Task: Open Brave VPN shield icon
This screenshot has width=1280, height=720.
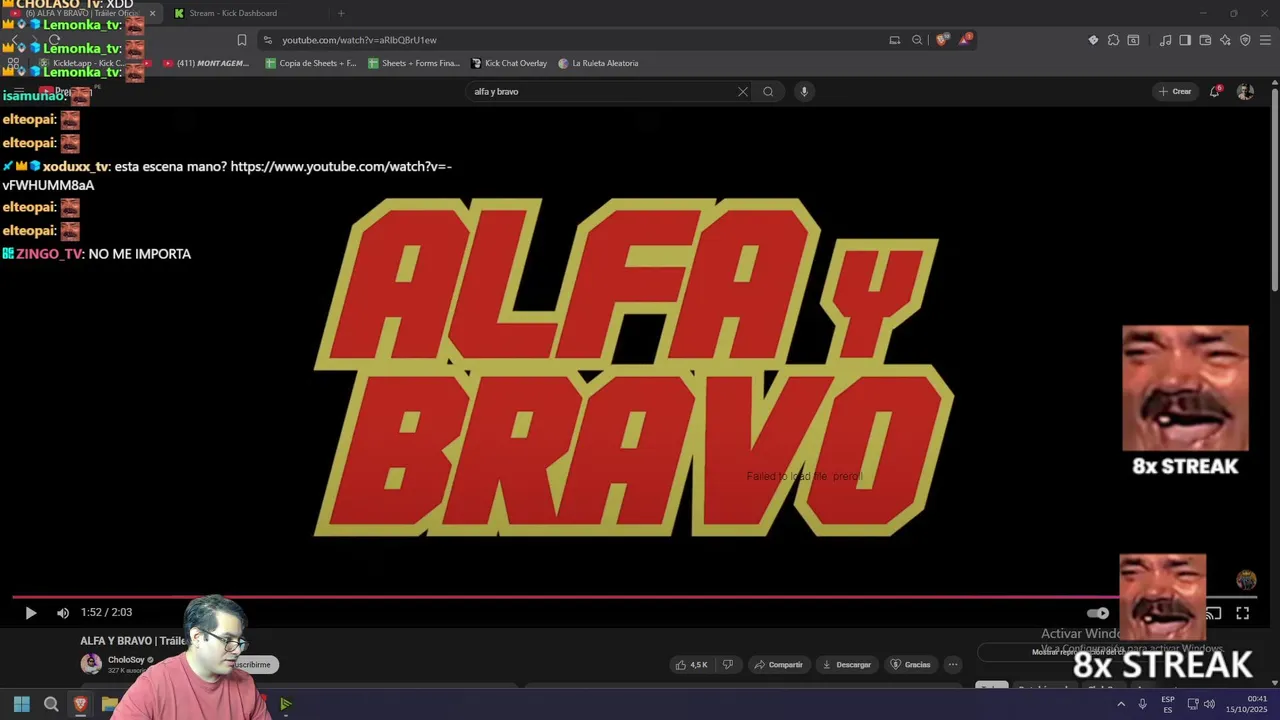Action: (x=1245, y=40)
